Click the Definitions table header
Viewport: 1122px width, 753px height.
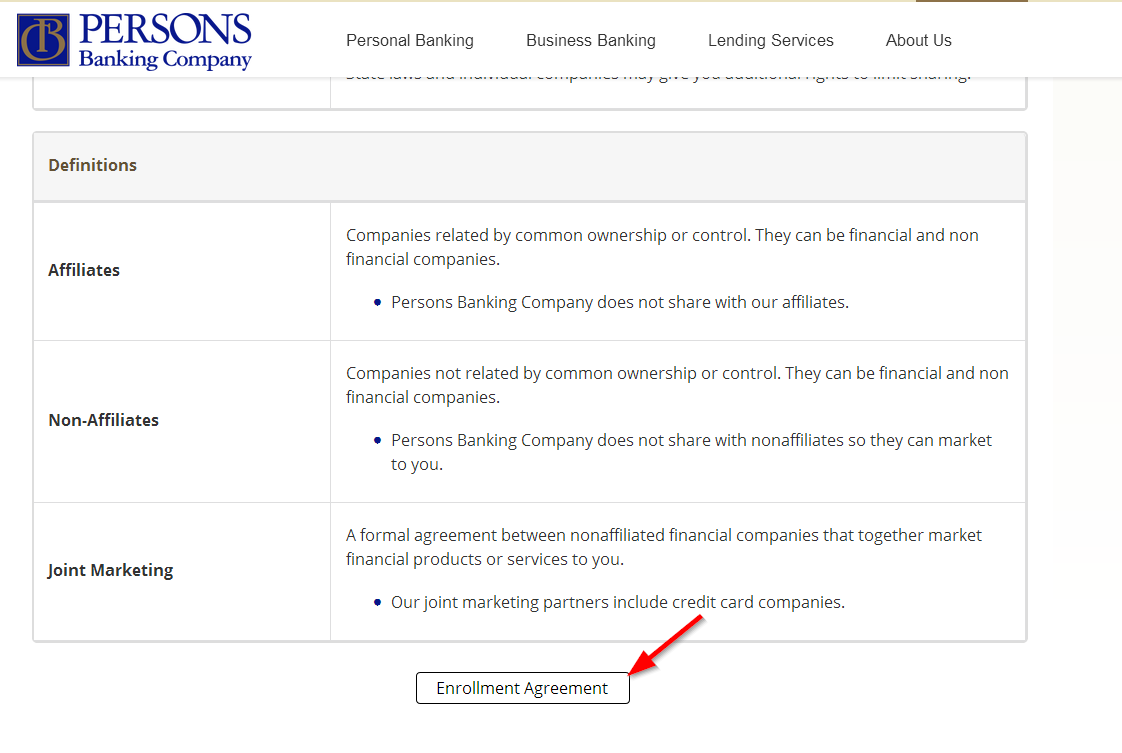pyautogui.click(x=530, y=166)
